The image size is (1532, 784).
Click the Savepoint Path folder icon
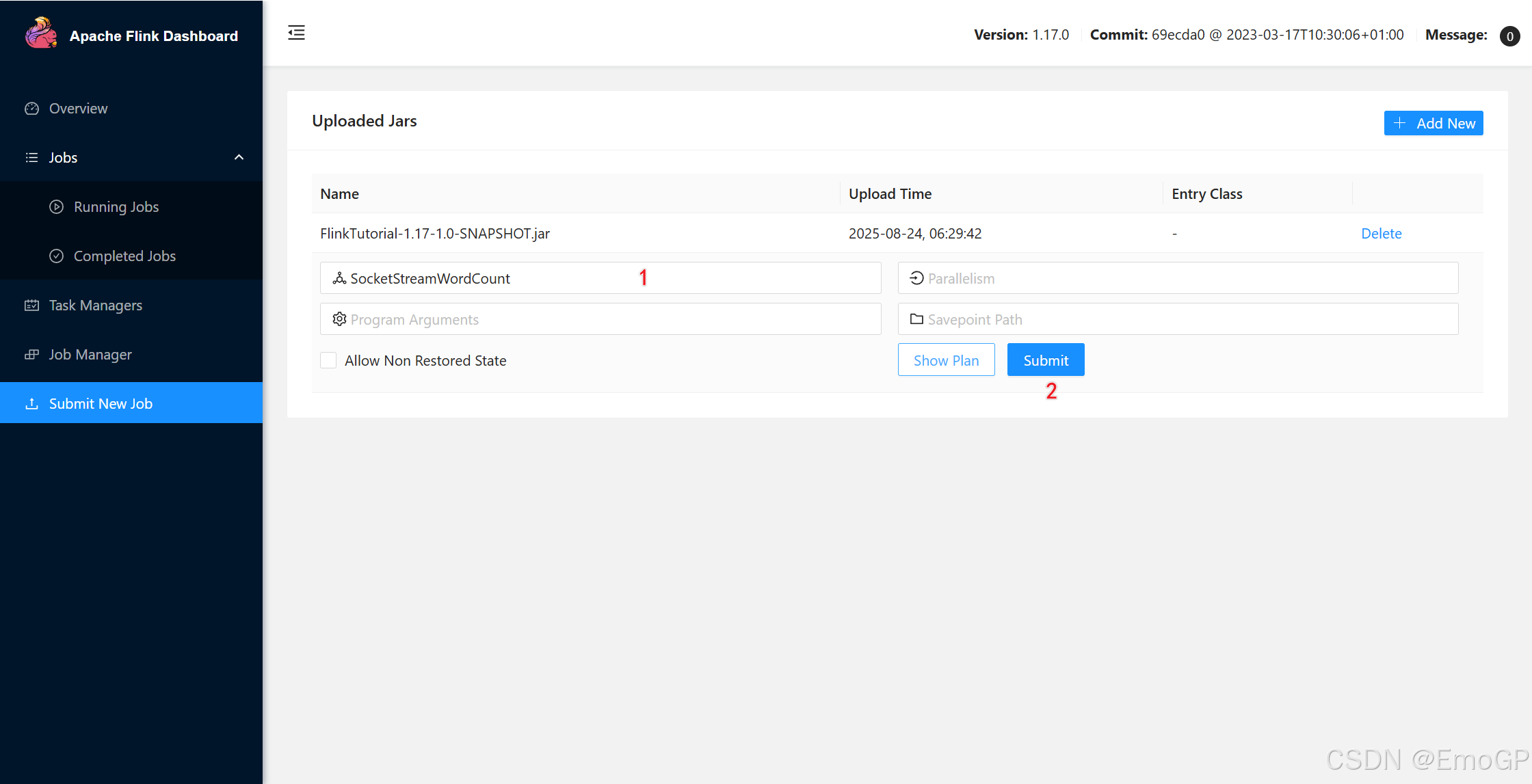(916, 319)
